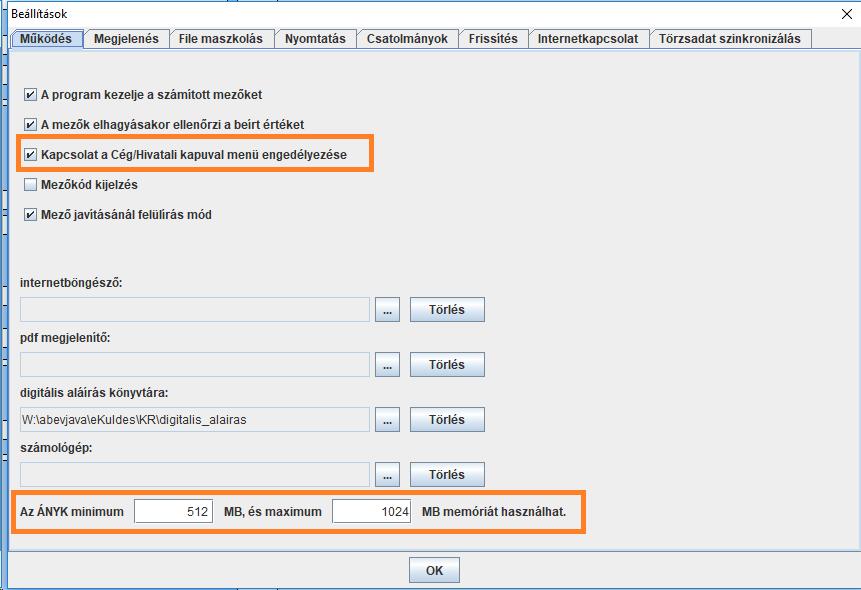Browse for pdf megjelenítő with '...' button
The width and height of the screenshot is (861, 590).
(x=387, y=365)
